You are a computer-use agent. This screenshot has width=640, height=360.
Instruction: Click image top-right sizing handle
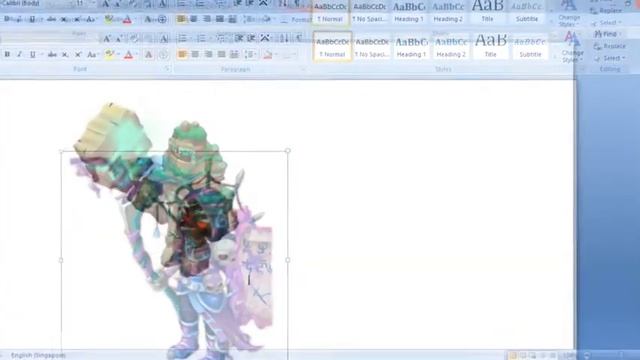pos(288,151)
